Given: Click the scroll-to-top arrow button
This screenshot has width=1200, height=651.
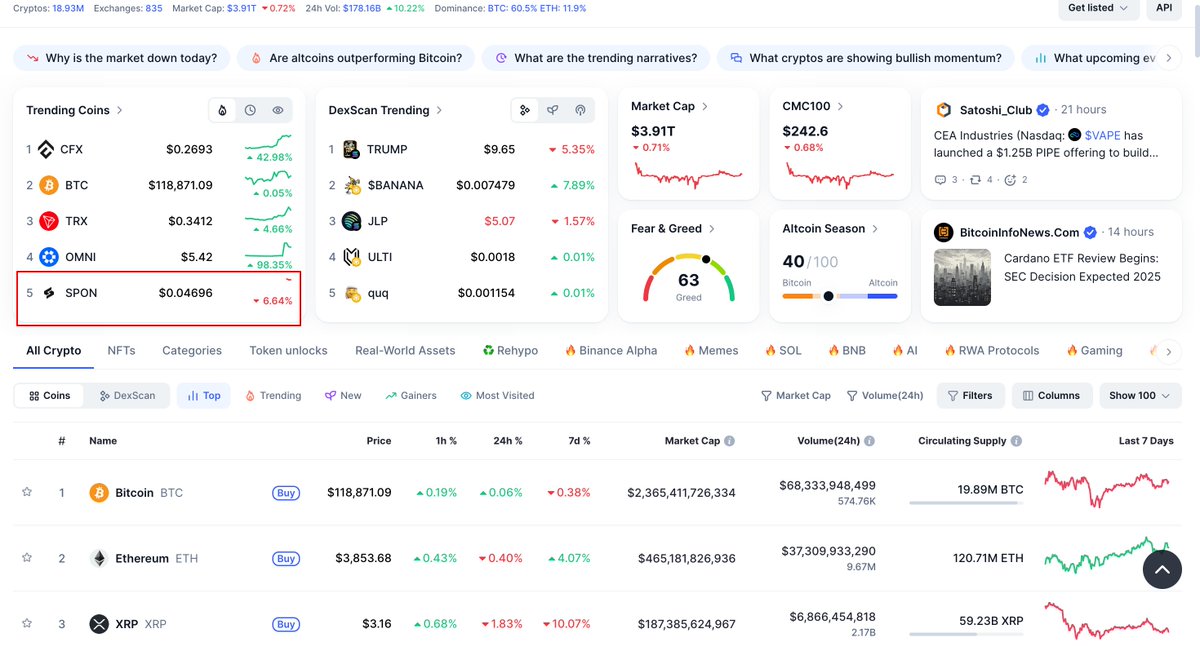Looking at the screenshot, I should pyautogui.click(x=1162, y=569).
